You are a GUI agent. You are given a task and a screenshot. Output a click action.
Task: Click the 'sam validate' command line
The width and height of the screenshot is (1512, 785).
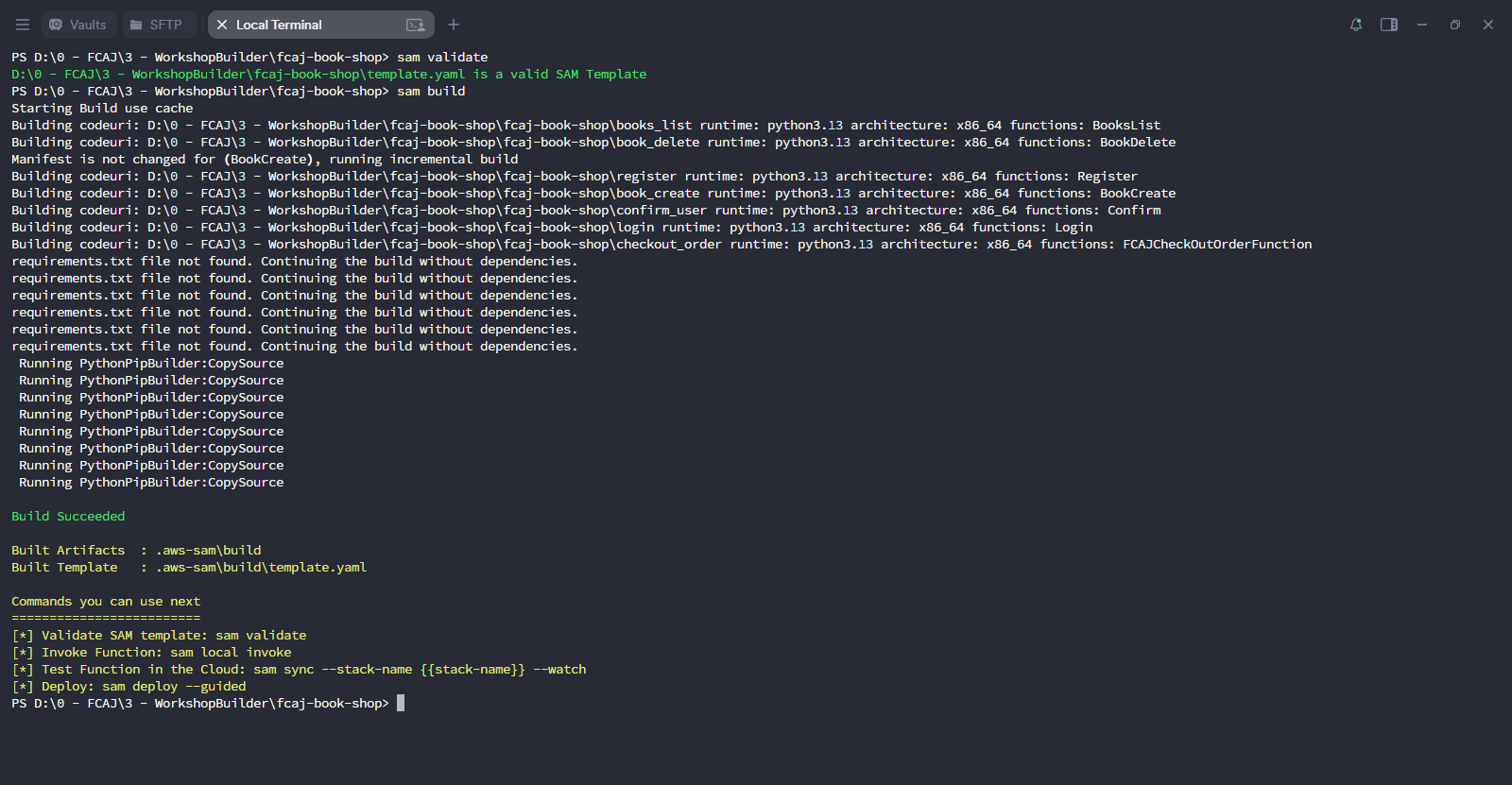[x=249, y=57]
